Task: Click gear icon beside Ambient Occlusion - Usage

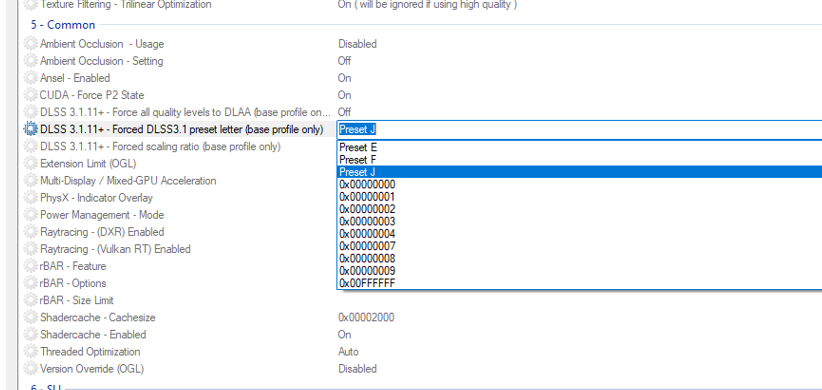Action: click(31, 44)
